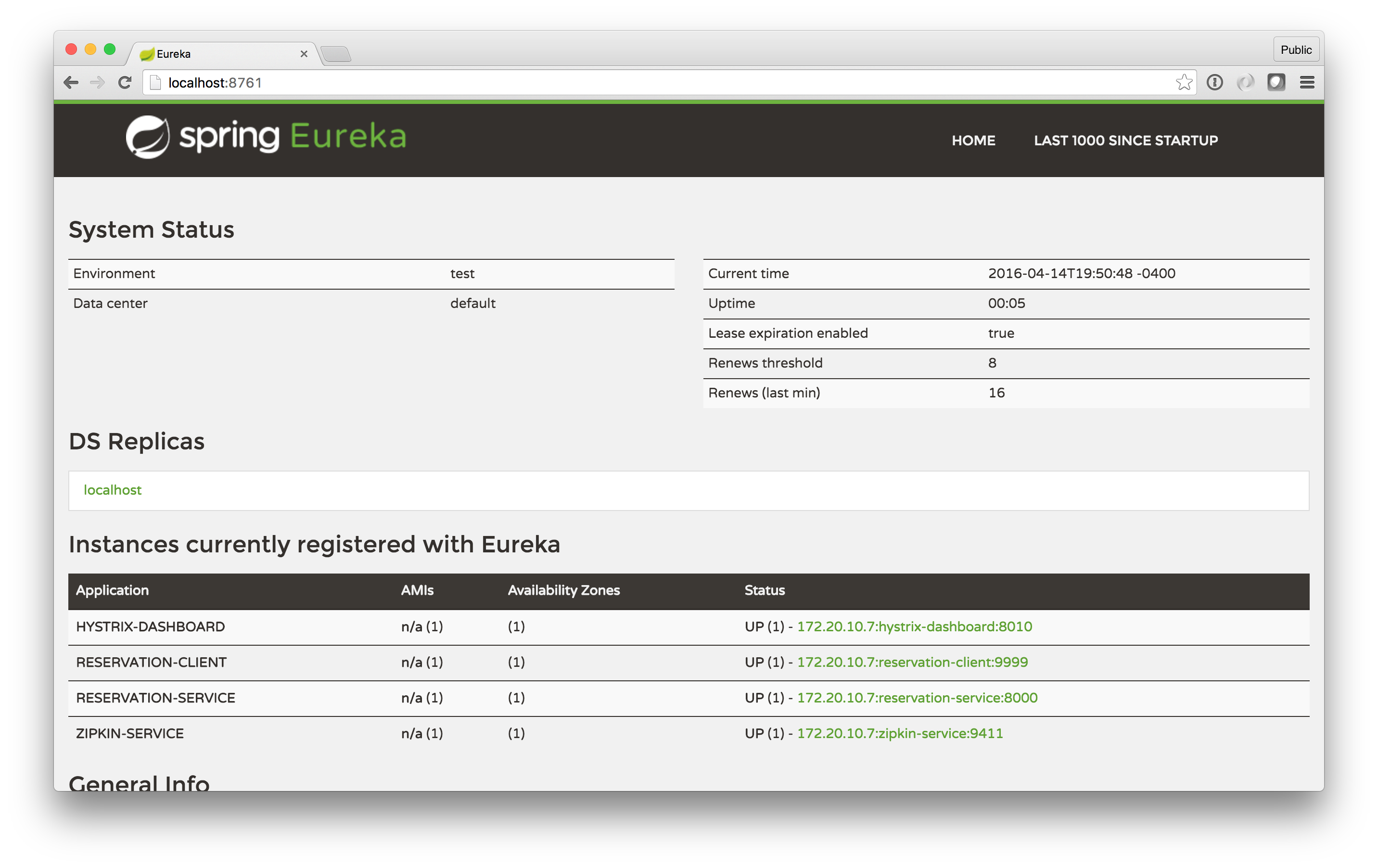Open the reservation-client:9999 instance link
The image size is (1378, 868).
pyautogui.click(x=912, y=663)
